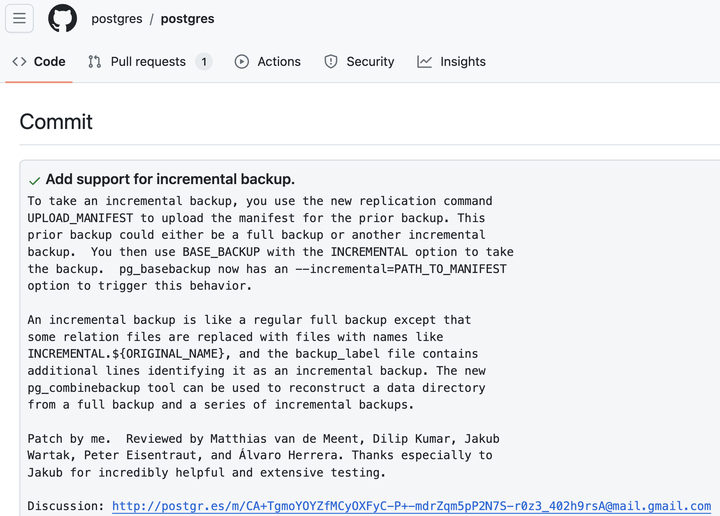Click the Code angle-brackets icon
This screenshot has width=720, height=516.
[19, 62]
